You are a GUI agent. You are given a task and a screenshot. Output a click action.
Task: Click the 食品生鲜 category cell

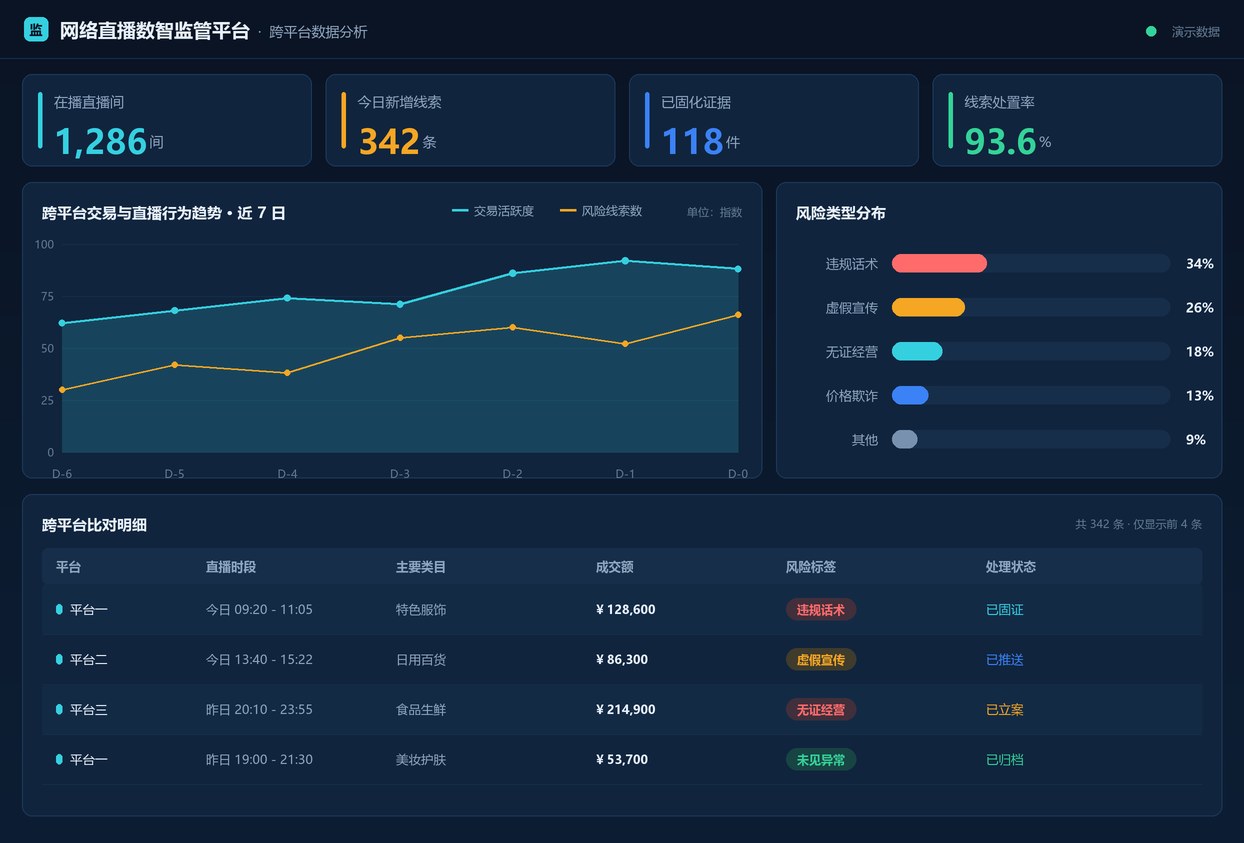point(421,710)
